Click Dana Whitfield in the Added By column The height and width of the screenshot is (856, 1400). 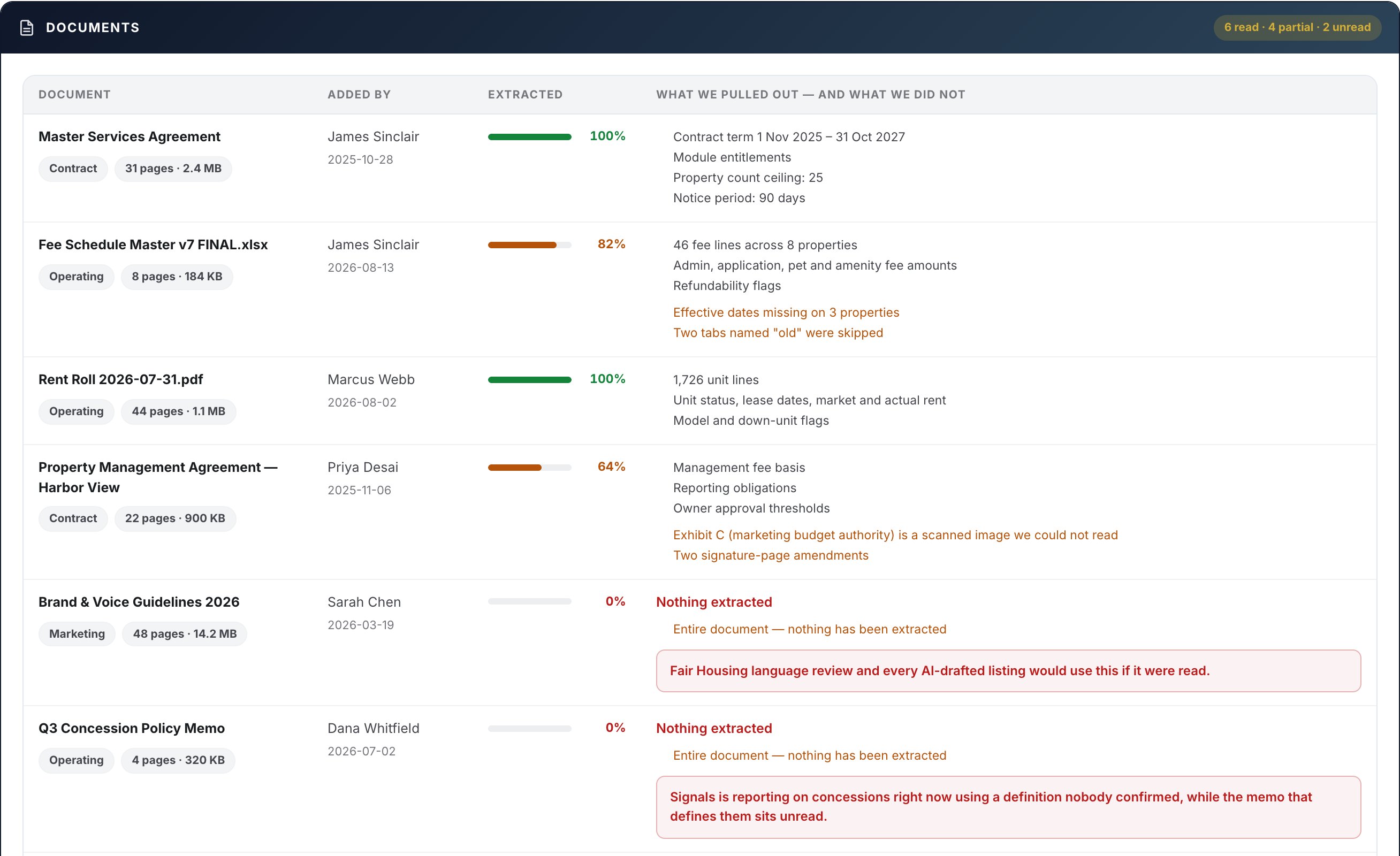374,728
